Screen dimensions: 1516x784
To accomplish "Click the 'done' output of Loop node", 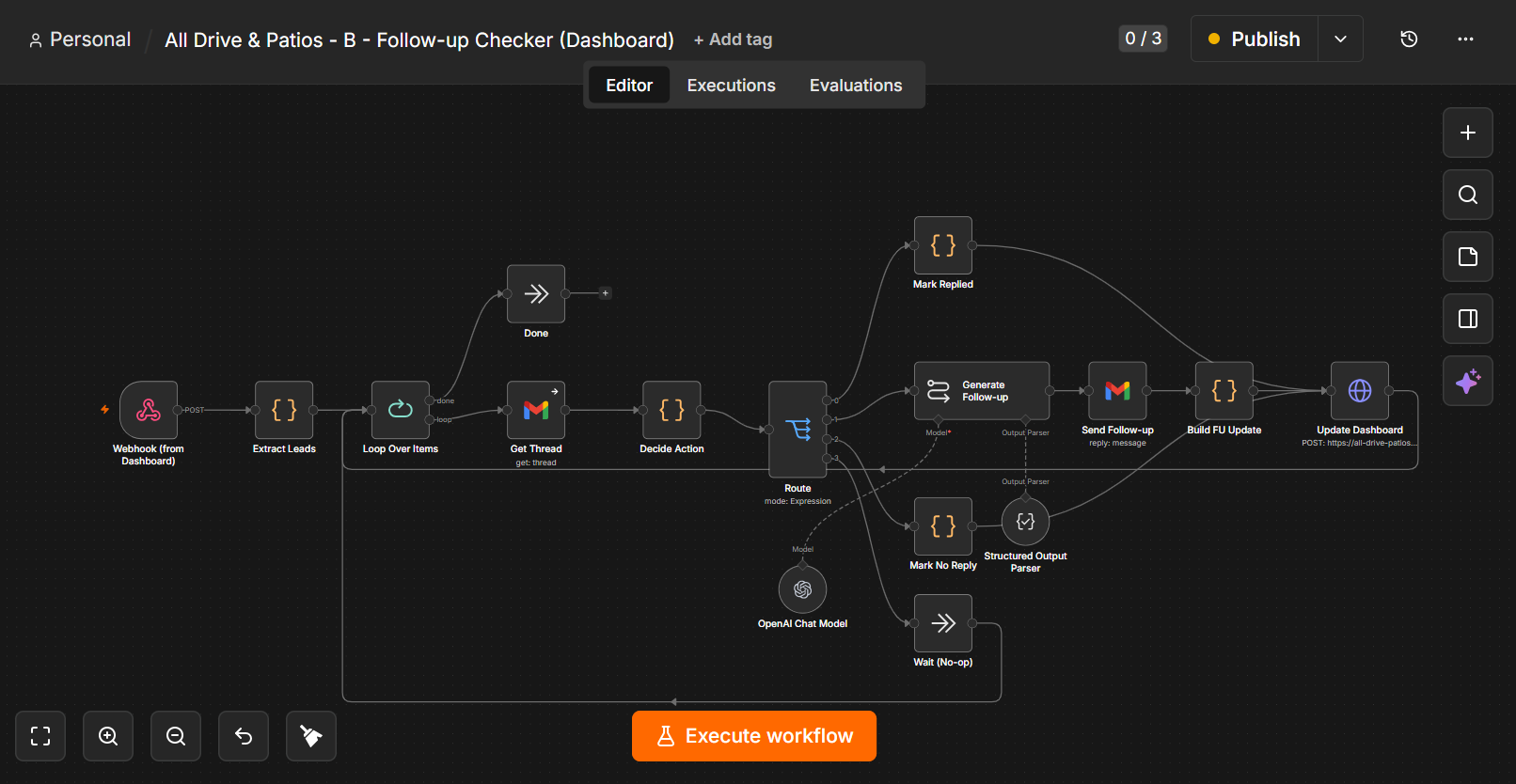I will click(431, 400).
